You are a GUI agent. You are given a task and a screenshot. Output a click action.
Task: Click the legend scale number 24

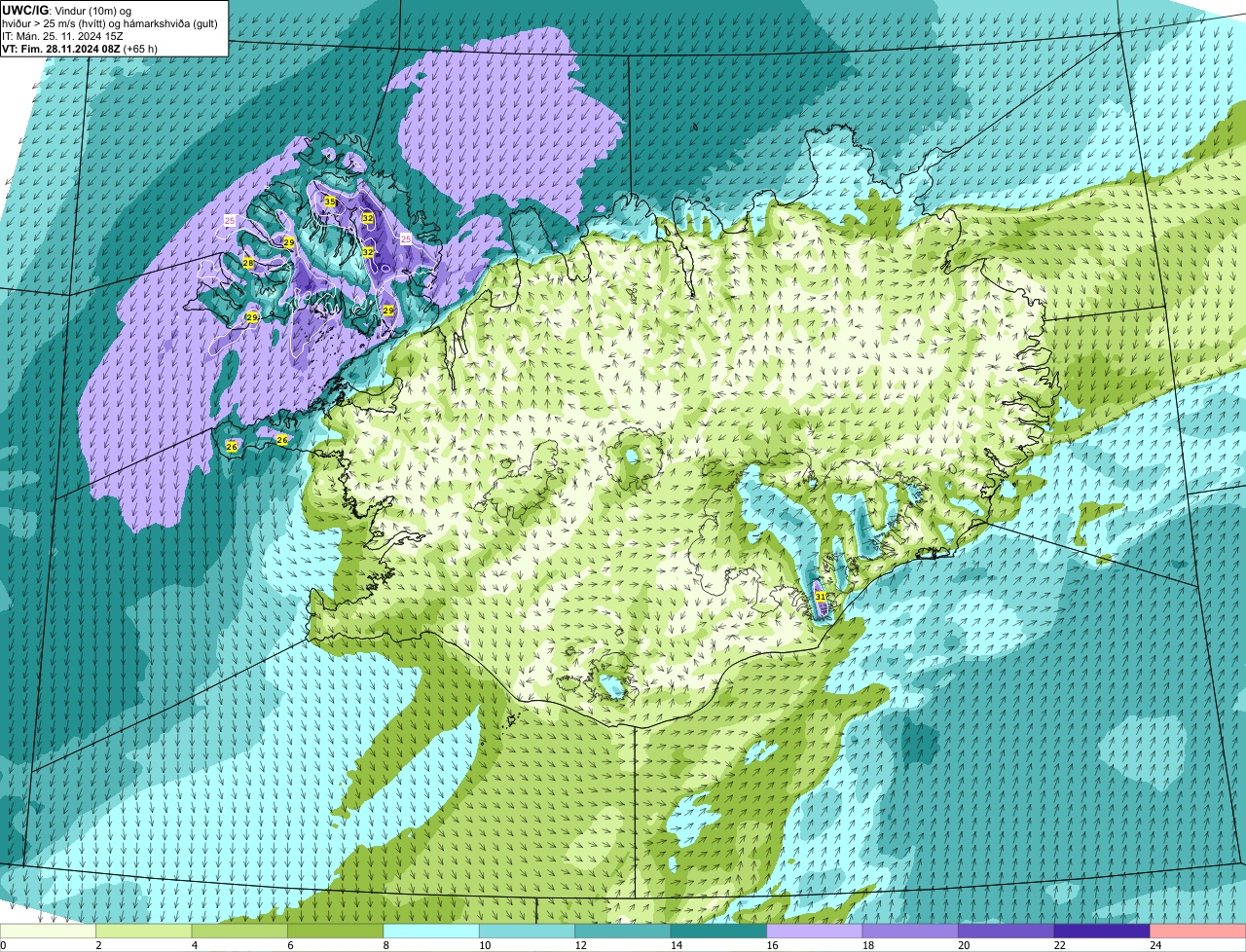click(x=1154, y=945)
